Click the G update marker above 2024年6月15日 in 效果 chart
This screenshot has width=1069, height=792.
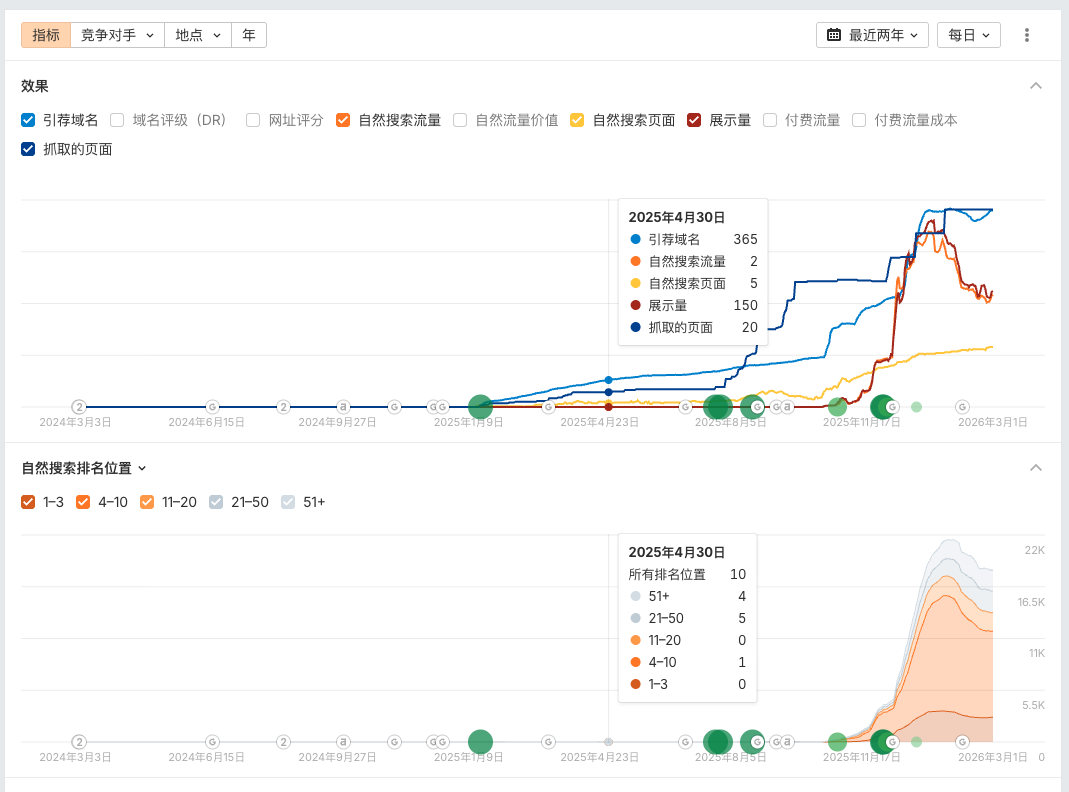point(213,407)
